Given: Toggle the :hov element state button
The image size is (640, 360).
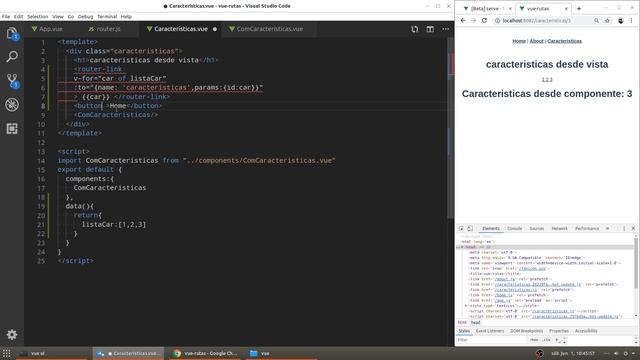Looking at the screenshot, I should (x=534, y=340).
